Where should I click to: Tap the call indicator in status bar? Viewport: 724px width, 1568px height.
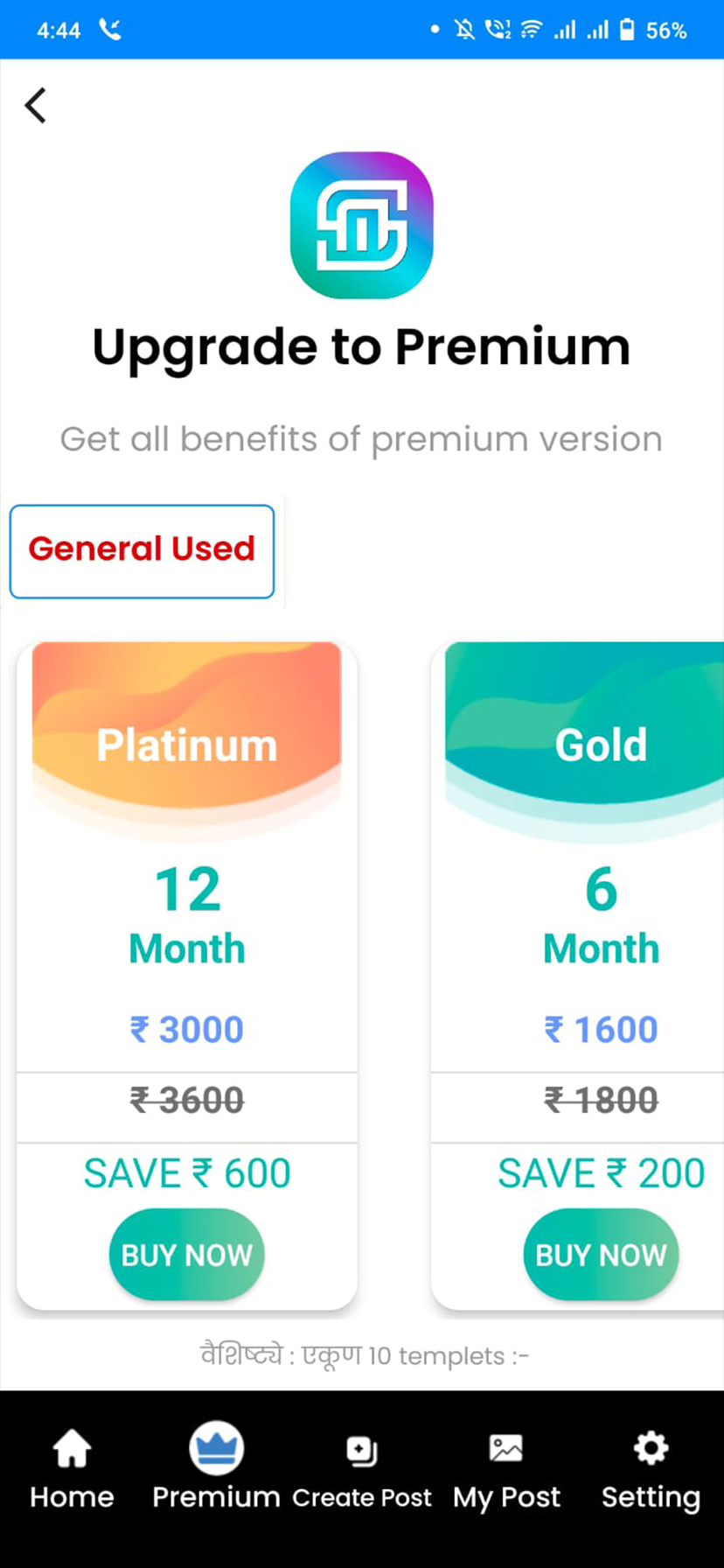pyautogui.click(x=110, y=31)
